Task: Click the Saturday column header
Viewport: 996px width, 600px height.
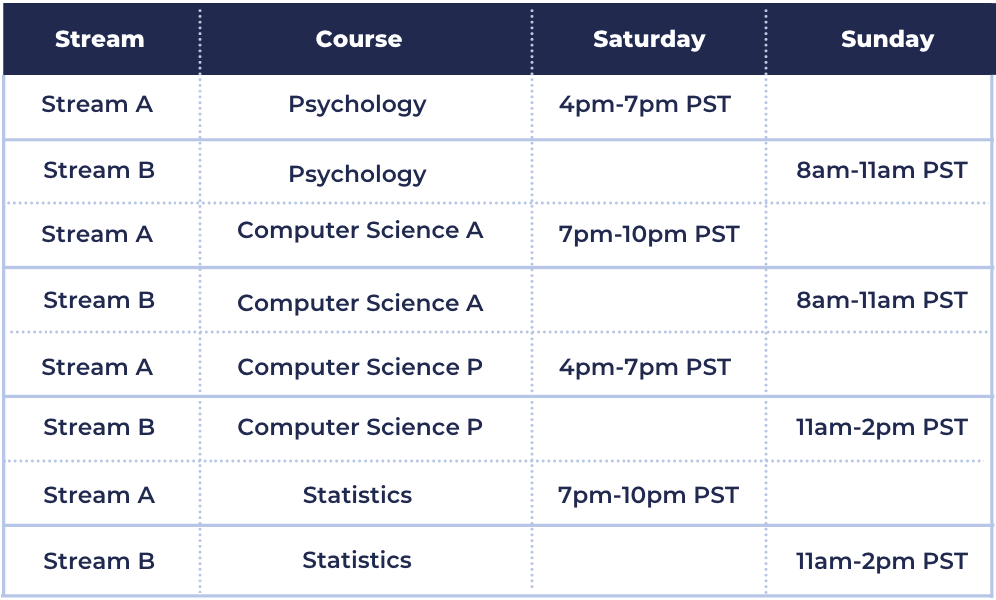Action: coord(649,40)
